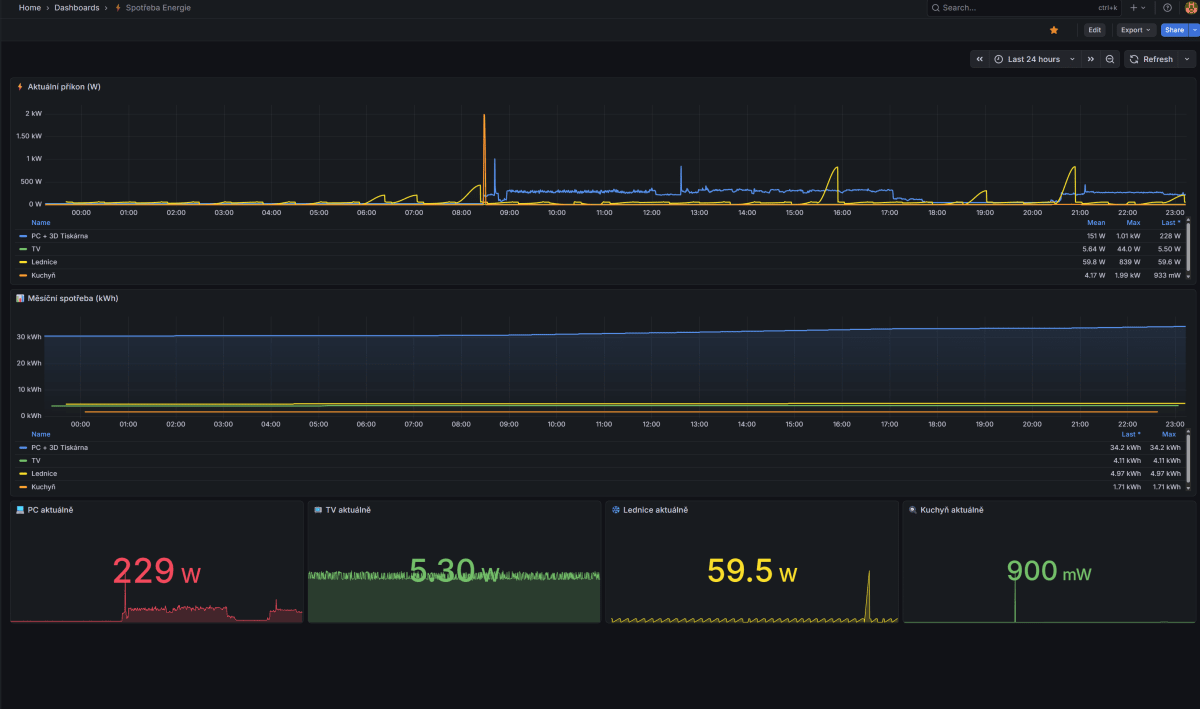The height and width of the screenshot is (709, 1200).
Task: Click the zoom out time range magnifier icon
Action: [x=1110, y=59]
